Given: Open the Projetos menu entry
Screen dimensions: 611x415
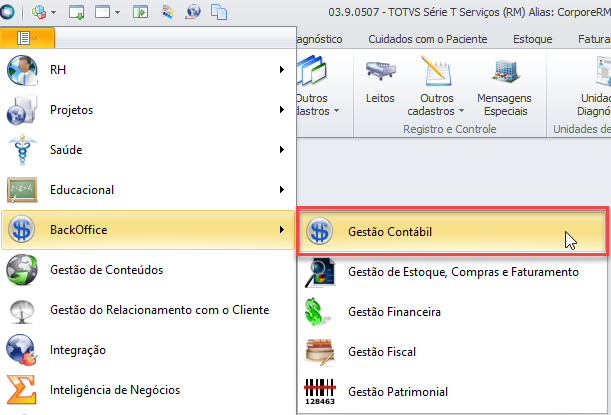Looking at the screenshot, I should coord(148,110).
